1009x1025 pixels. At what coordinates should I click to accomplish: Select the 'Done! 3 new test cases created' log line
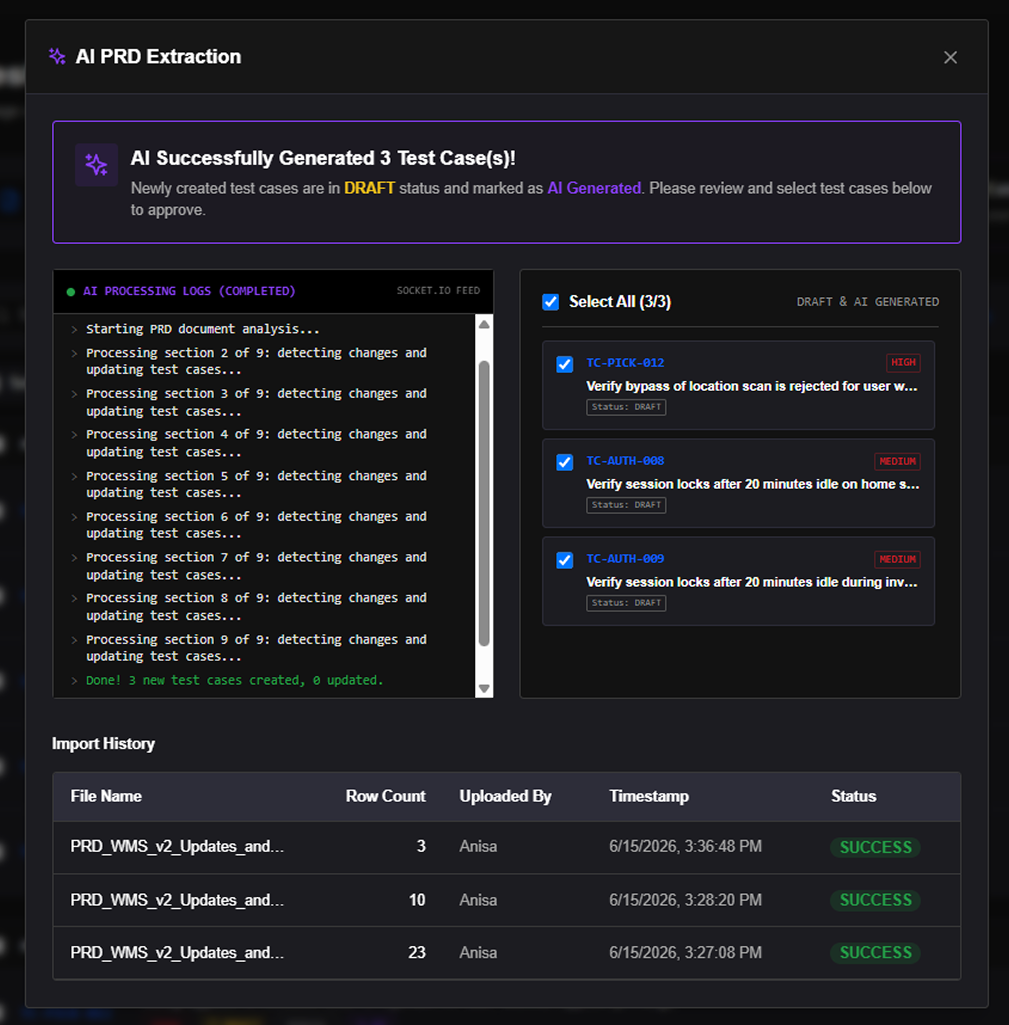(235, 681)
